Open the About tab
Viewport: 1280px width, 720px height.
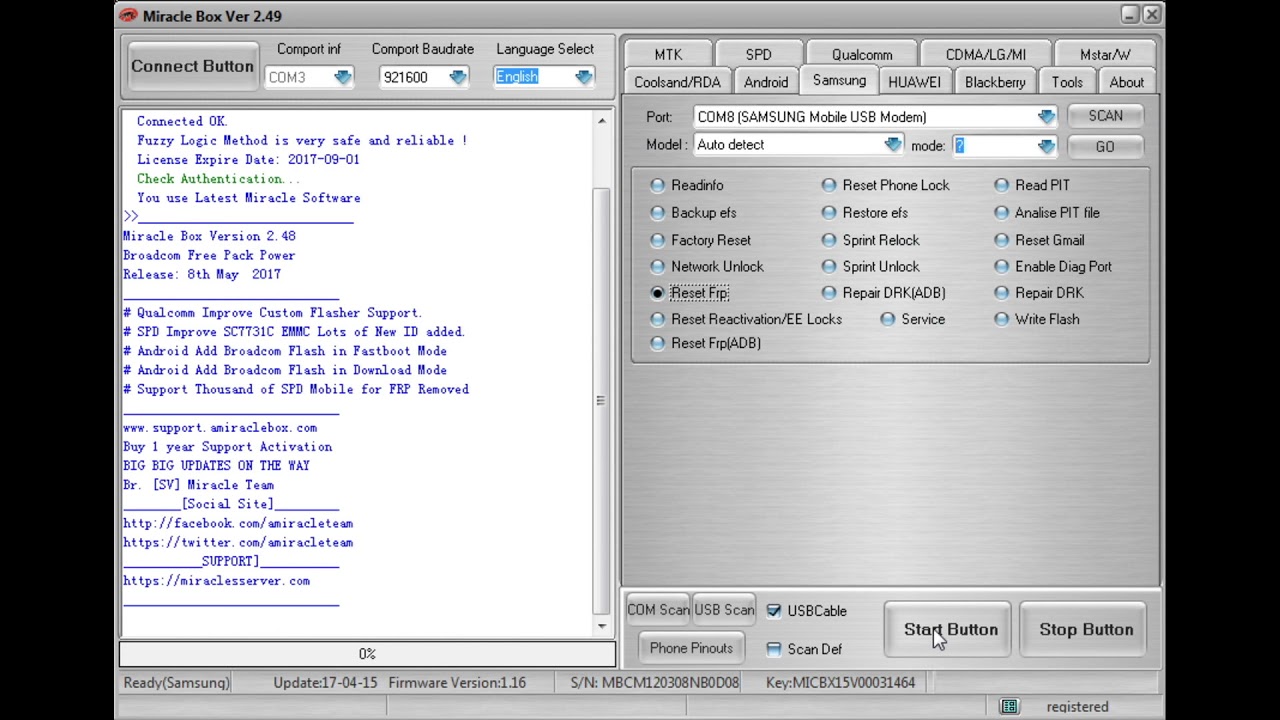click(1126, 82)
